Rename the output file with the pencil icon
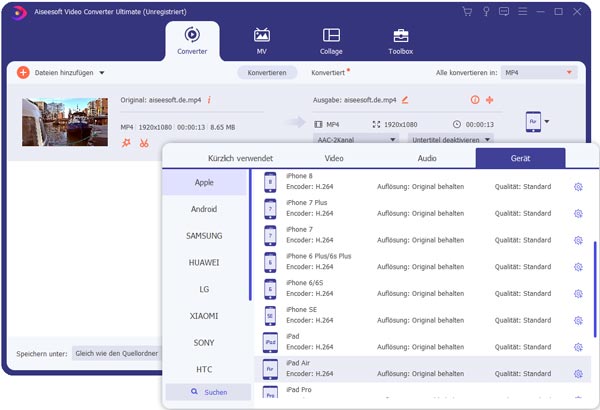 (405, 100)
